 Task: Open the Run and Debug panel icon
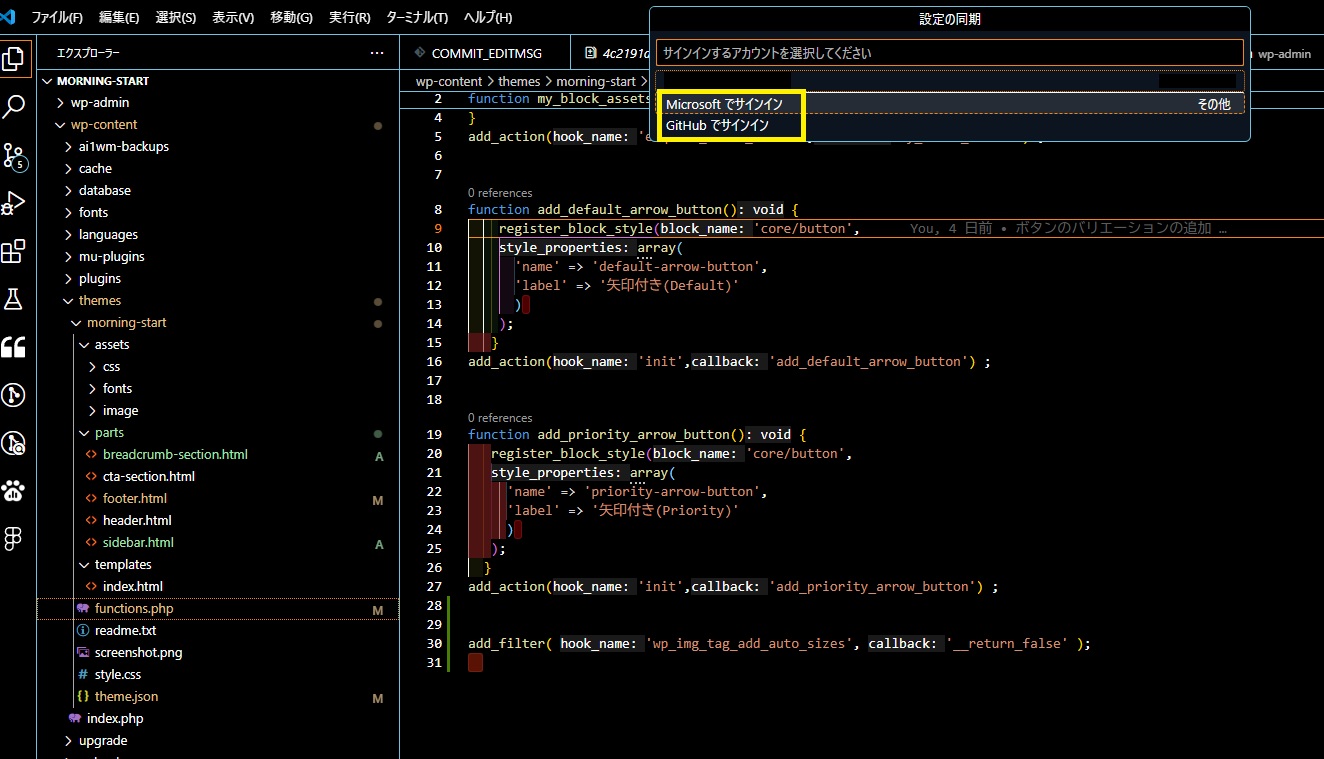point(15,203)
